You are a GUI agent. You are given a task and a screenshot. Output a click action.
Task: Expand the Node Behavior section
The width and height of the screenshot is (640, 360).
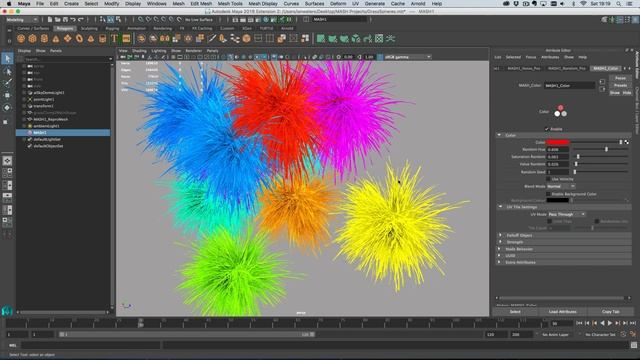(x=500, y=249)
